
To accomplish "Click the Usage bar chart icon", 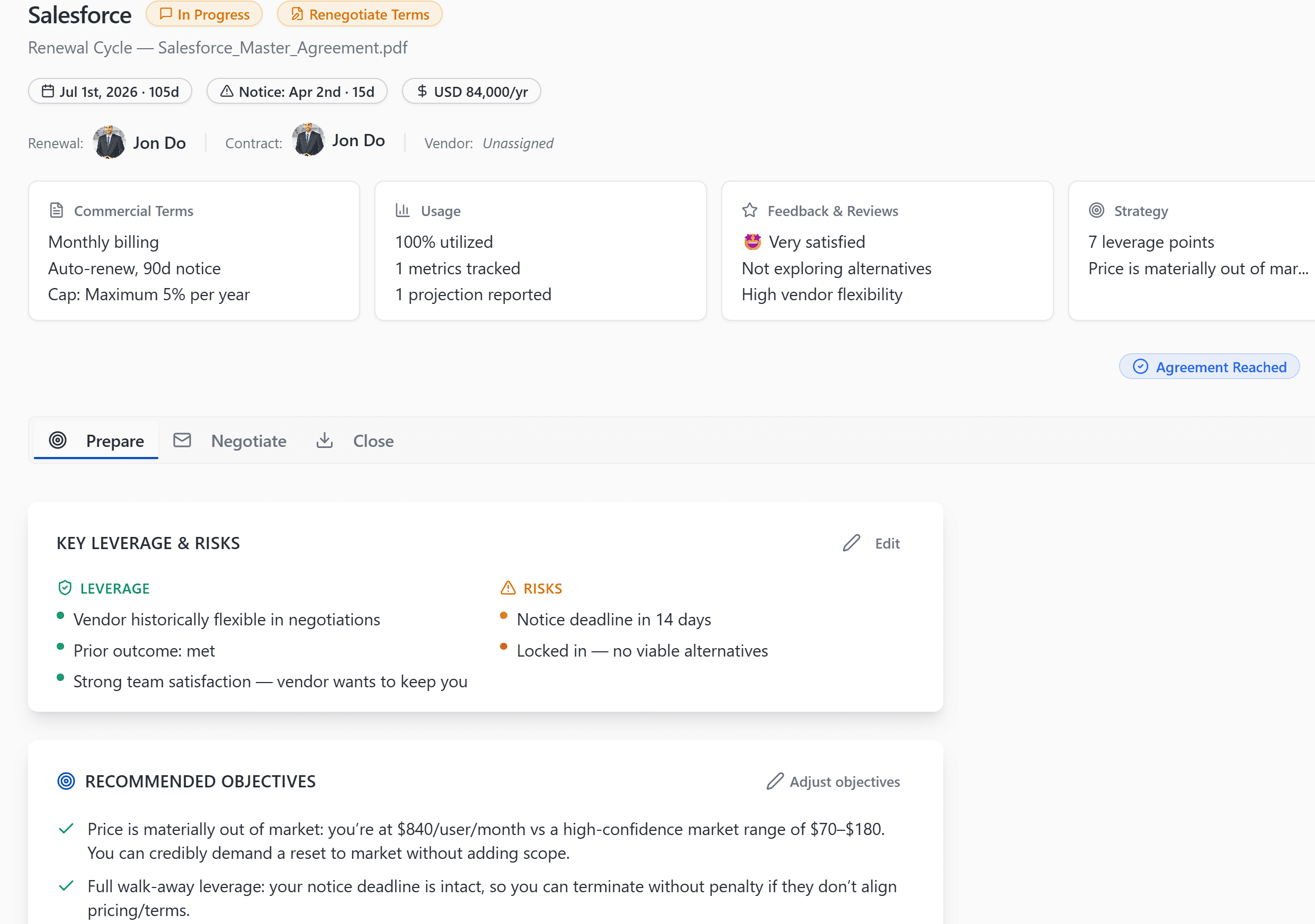I will tap(402, 211).
